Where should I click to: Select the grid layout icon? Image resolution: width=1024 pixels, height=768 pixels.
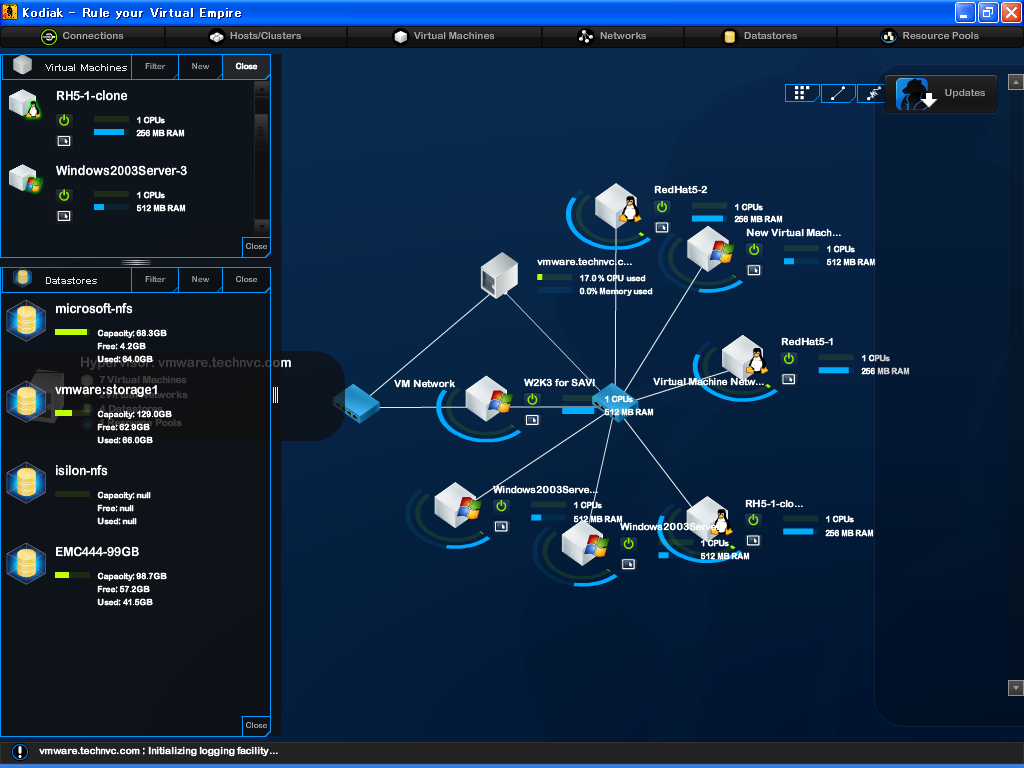pyautogui.click(x=801, y=93)
